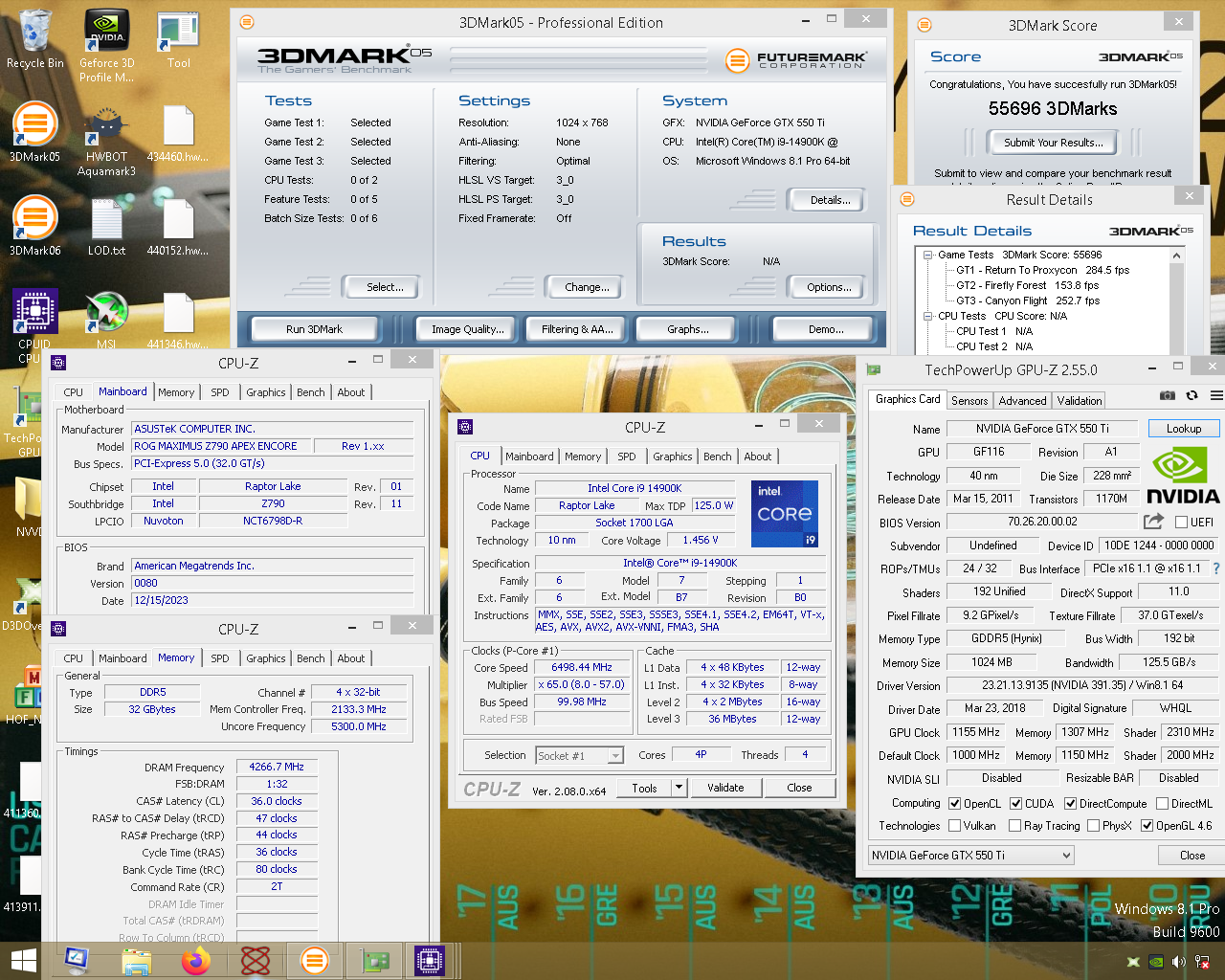Click the BIOS Version field 70.26.20.00.02
The height and width of the screenshot is (980, 1225).
click(x=1042, y=522)
